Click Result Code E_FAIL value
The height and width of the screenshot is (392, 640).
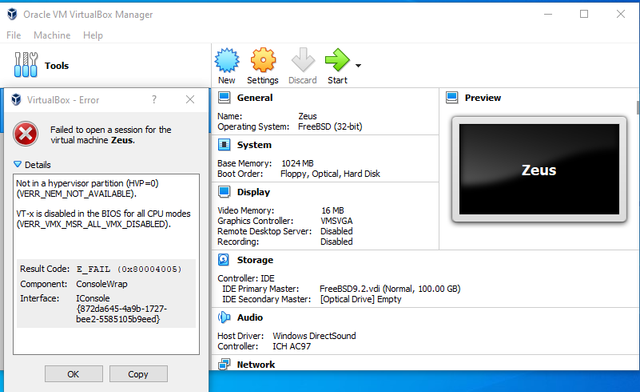[x=129, y=269]
